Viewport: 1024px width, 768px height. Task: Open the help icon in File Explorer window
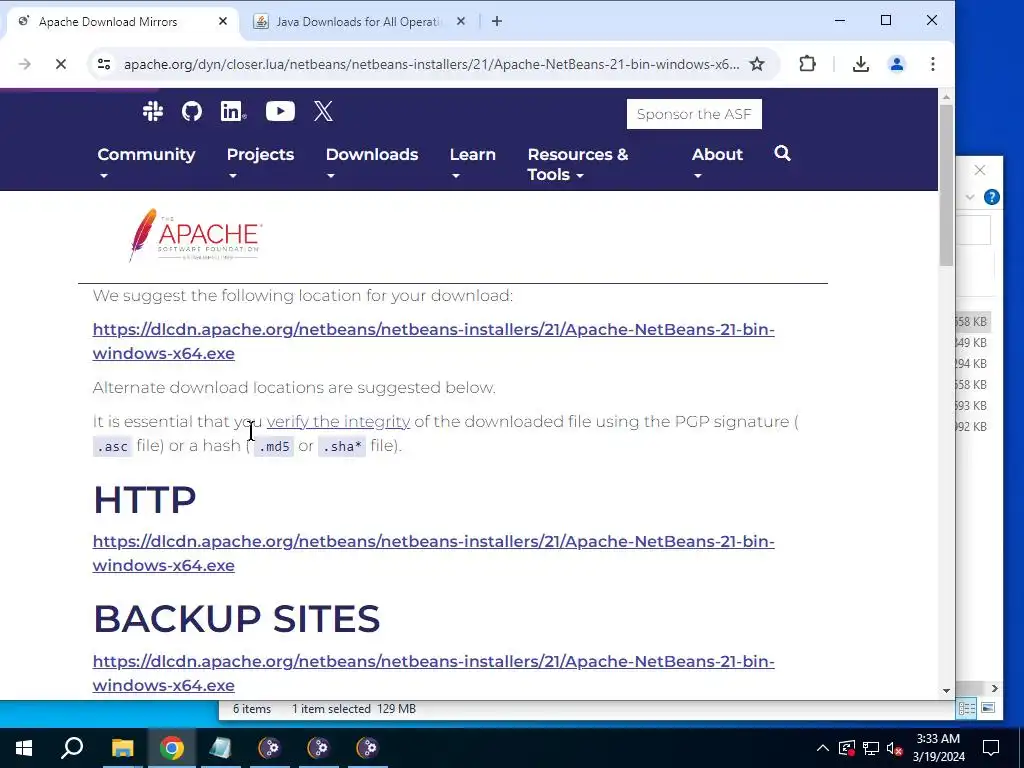pos(991,197)
